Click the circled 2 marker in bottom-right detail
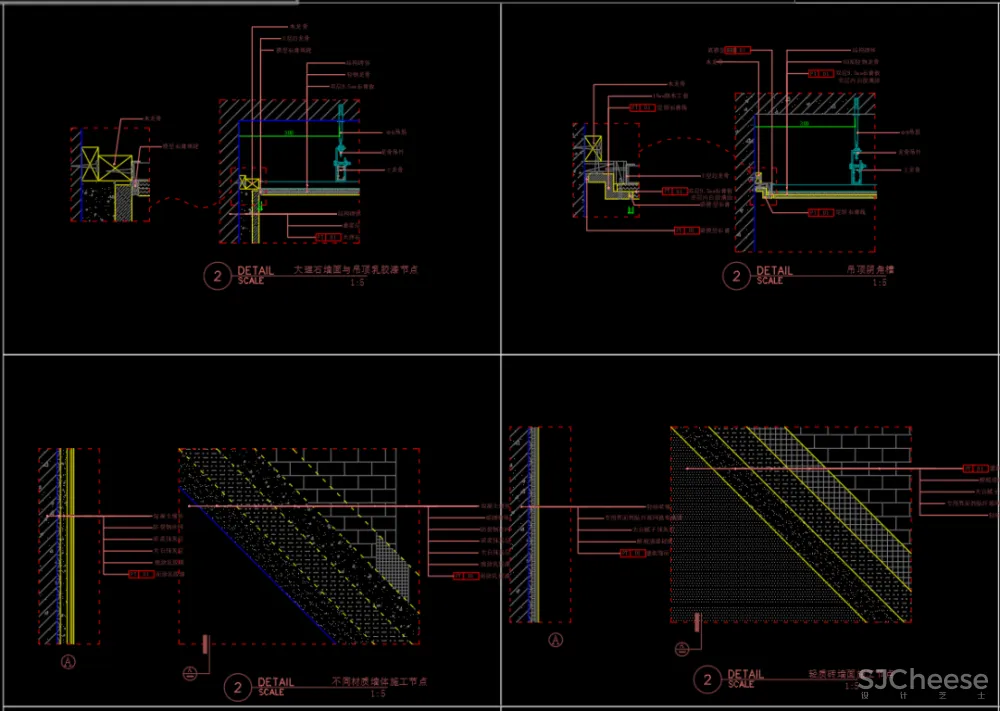1000x711 pixels. (x=708, y=681)
